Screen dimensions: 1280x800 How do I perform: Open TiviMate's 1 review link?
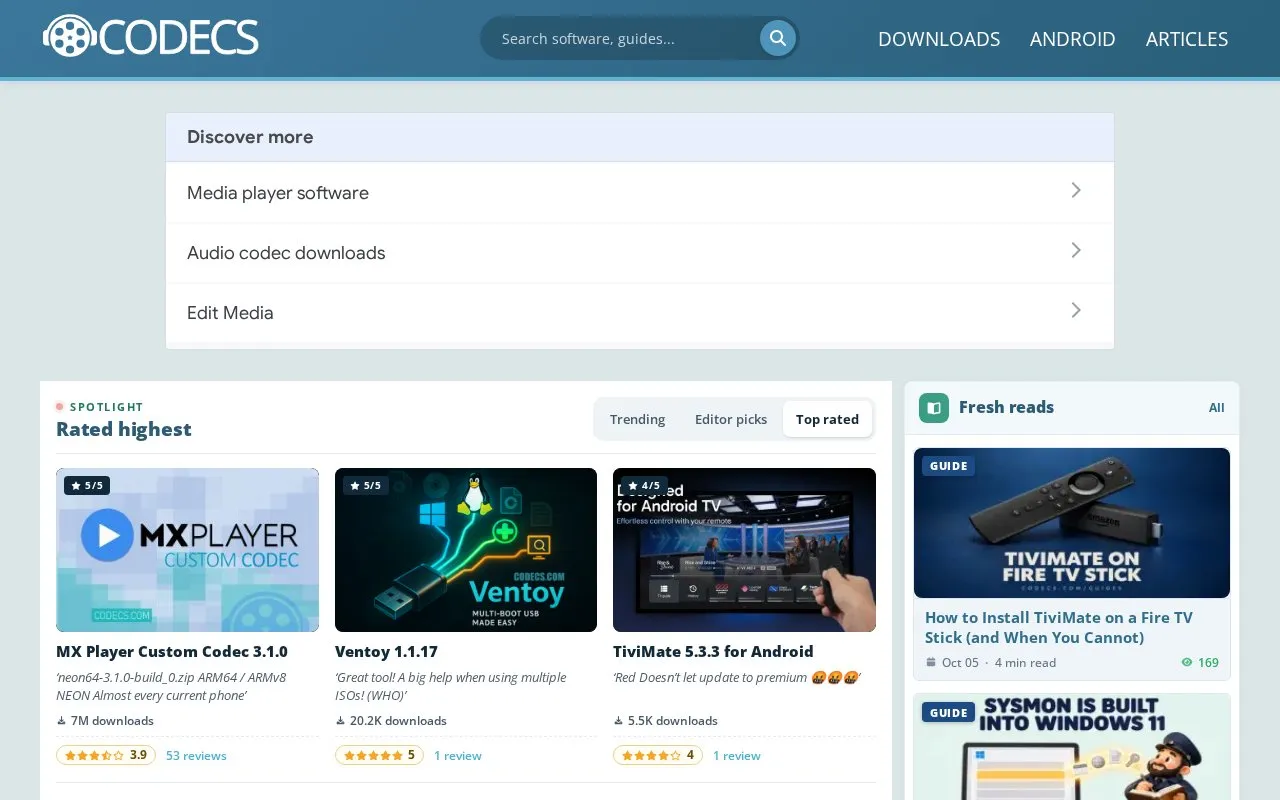coord(736,755)
